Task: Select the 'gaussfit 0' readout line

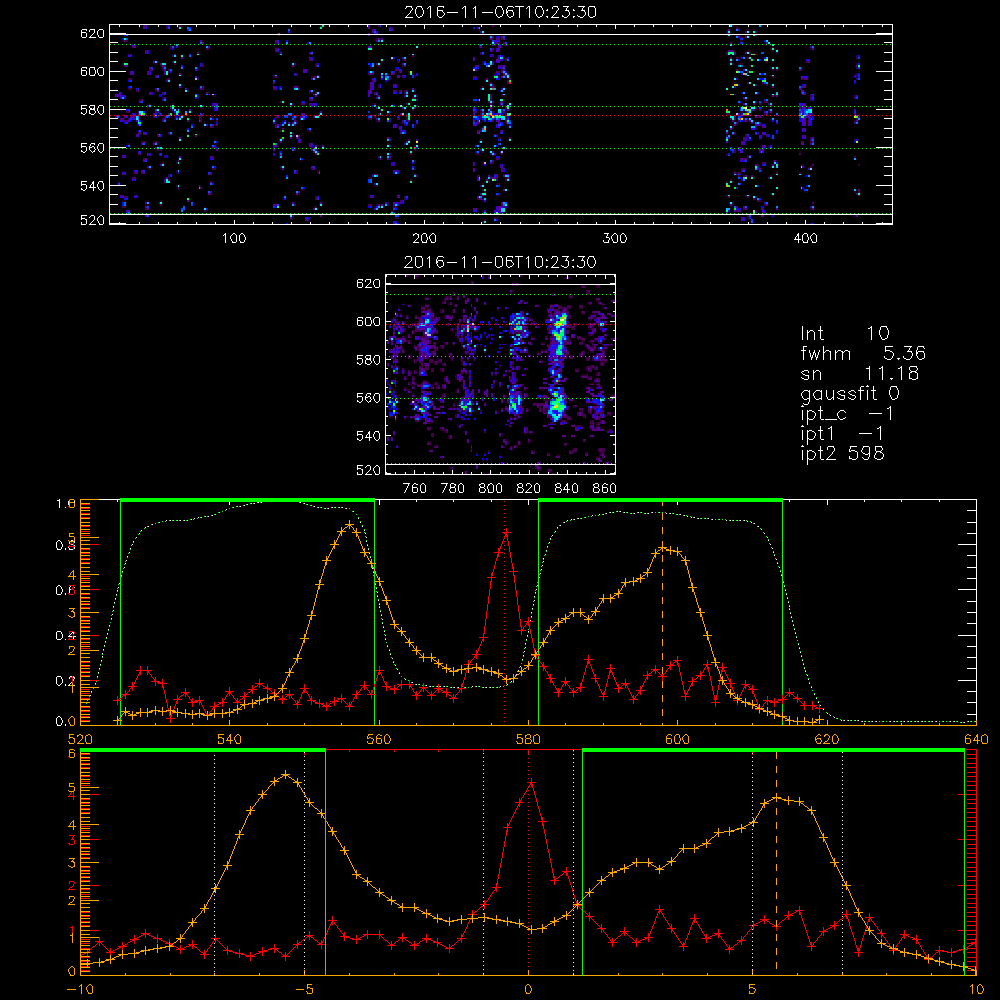Action: [850, 393]
